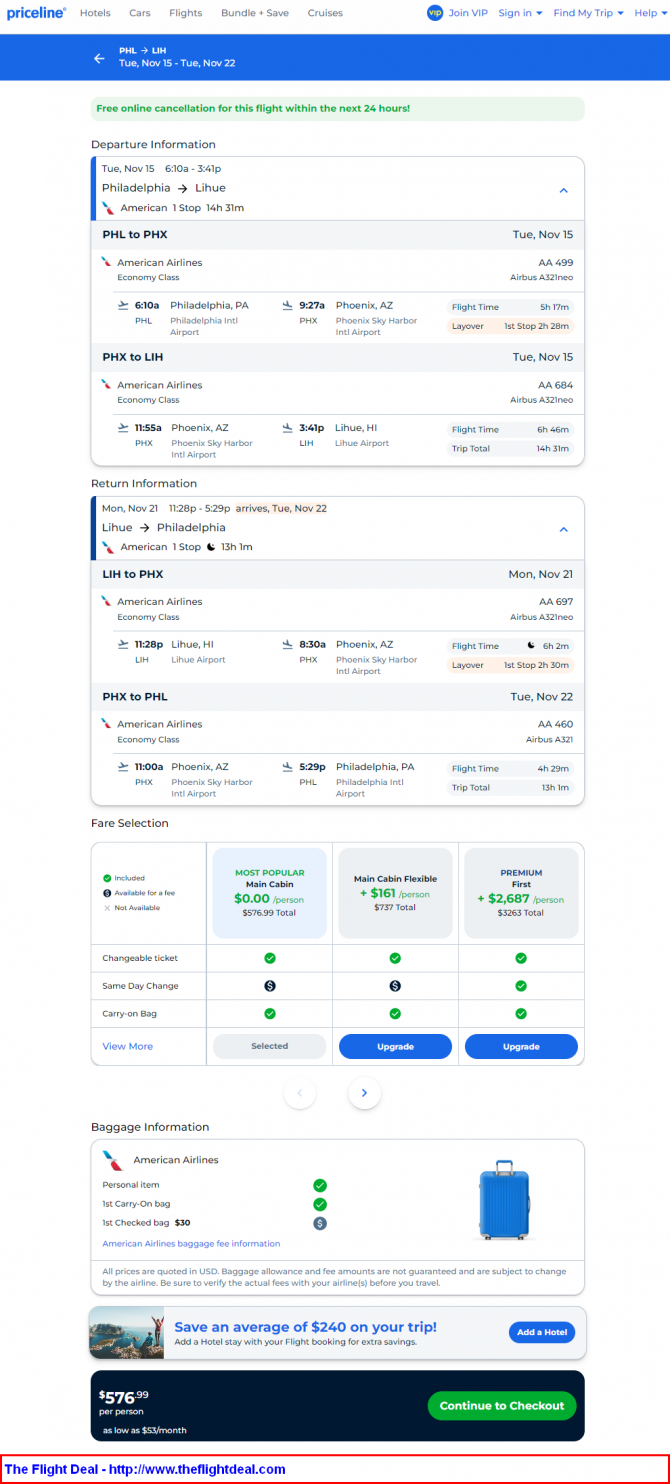Click flight number AA 499

555,262
